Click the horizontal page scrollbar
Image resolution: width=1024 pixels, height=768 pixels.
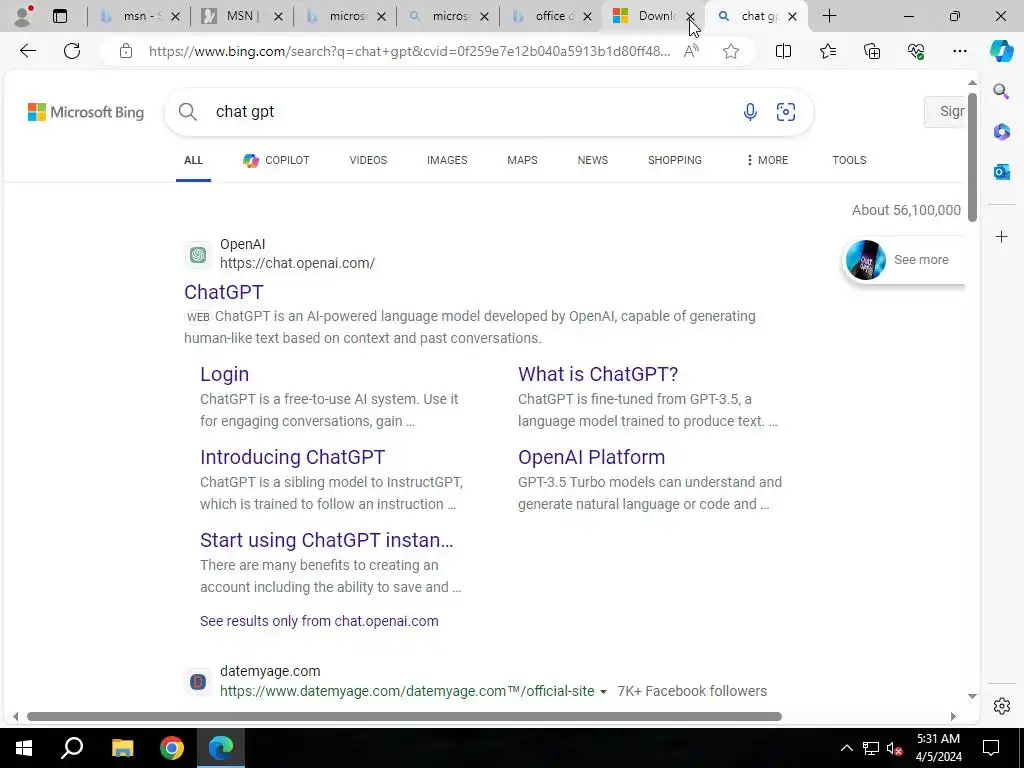click(404, 716)
